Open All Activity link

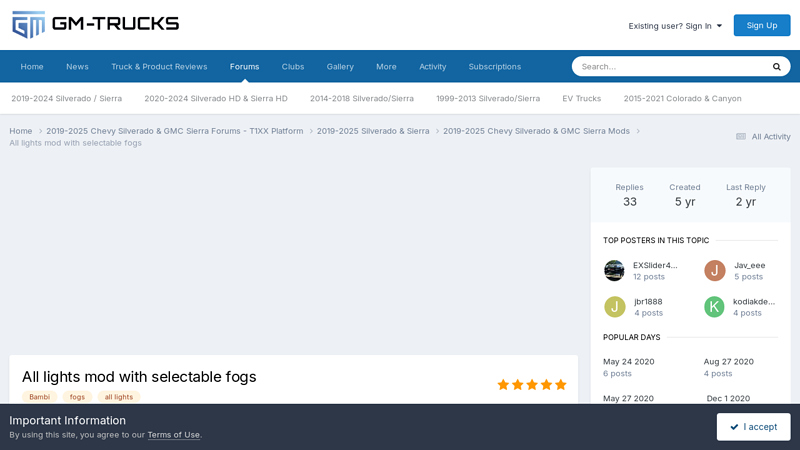(x=763, y=137)
